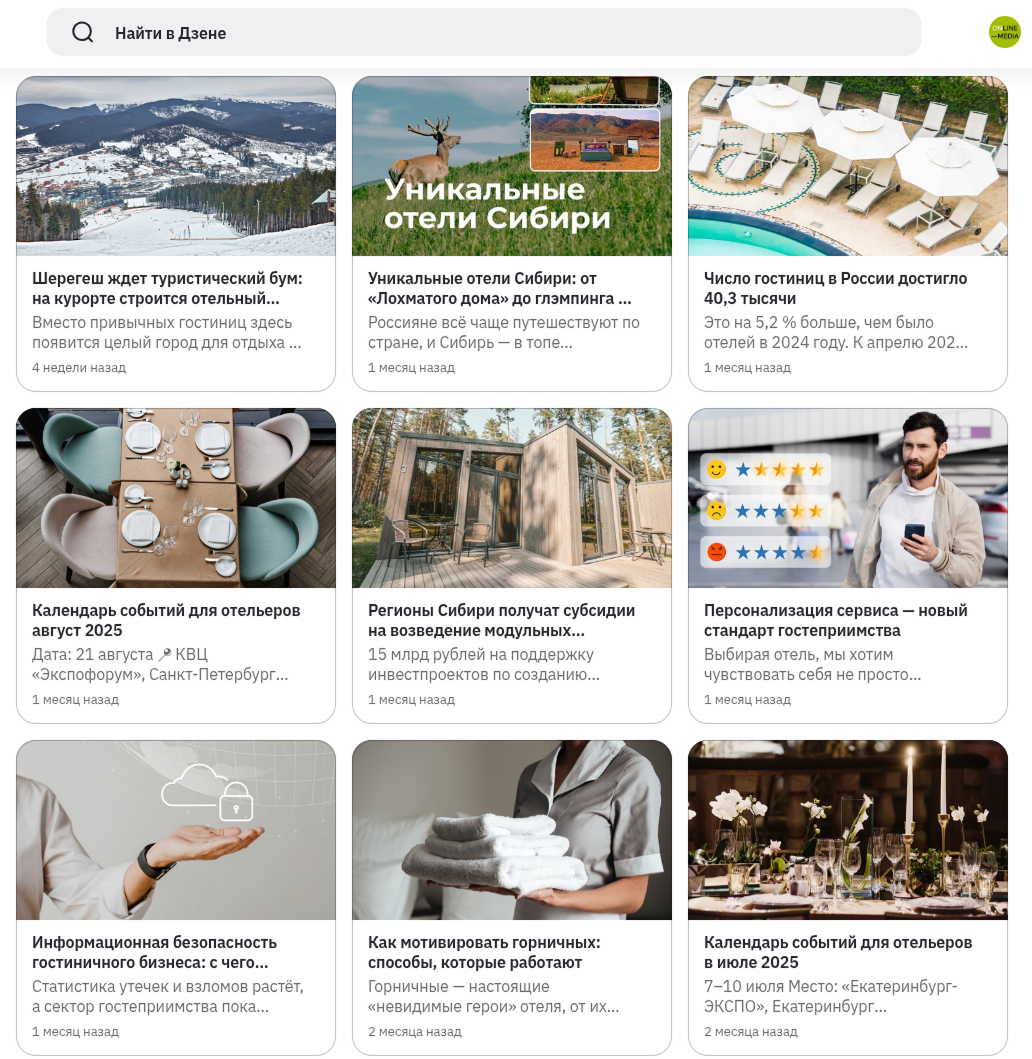Open the restaurant table setting image
This screenshot has width=1032, height=1059.
click(x=176, y=498)
